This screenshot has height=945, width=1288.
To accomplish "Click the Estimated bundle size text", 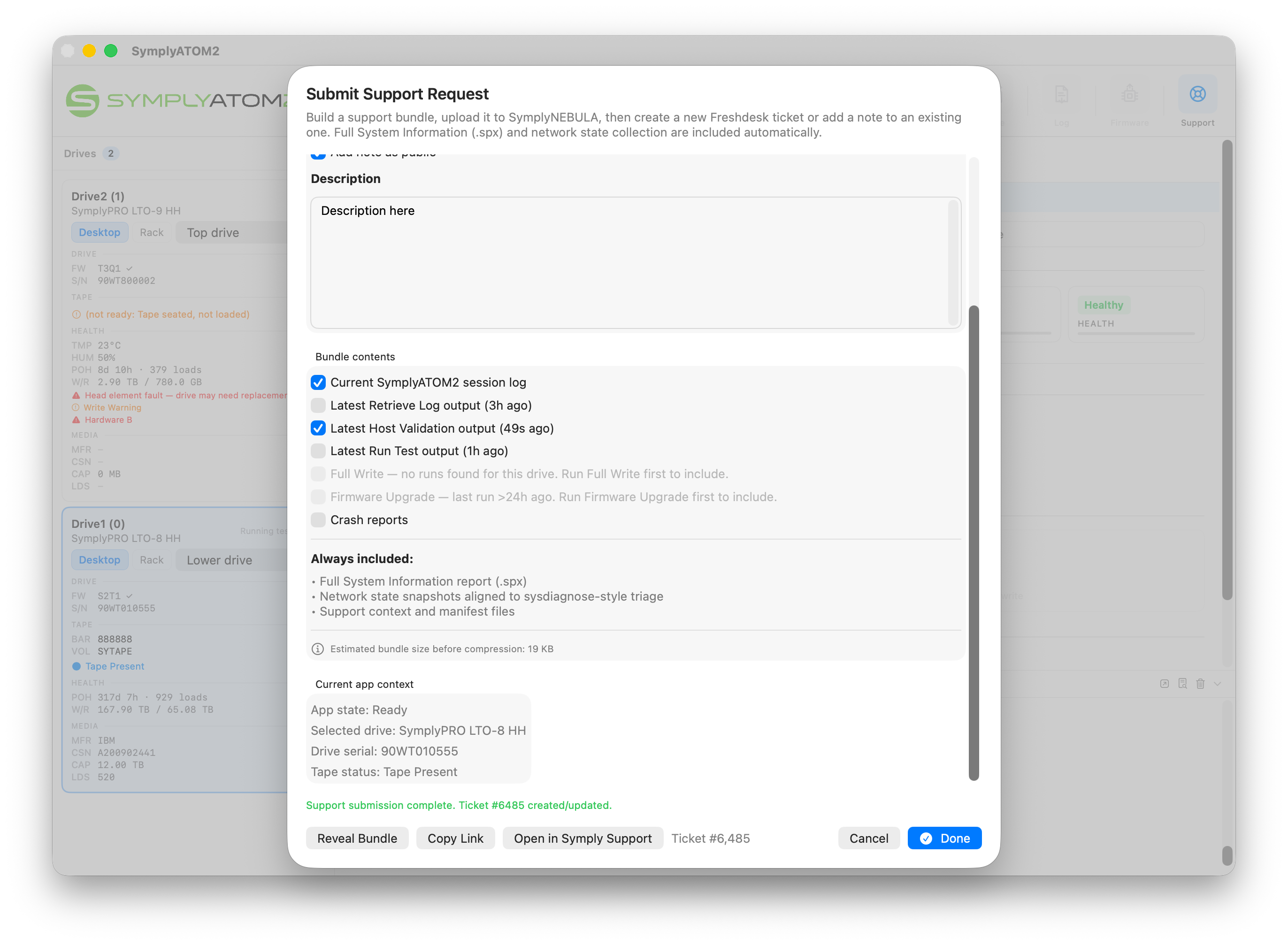I will [441, 648].
